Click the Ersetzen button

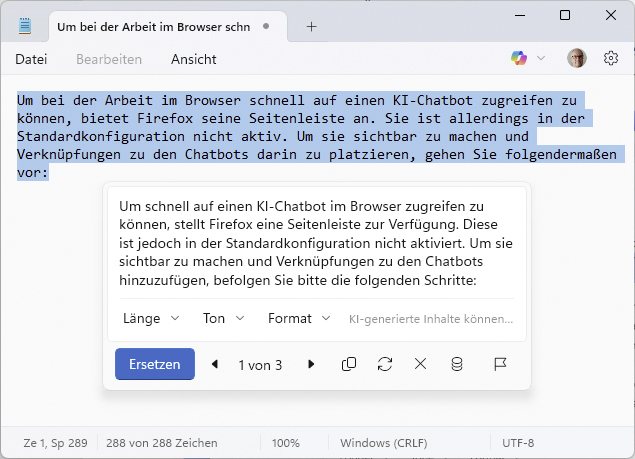click(x=155, y=364)
